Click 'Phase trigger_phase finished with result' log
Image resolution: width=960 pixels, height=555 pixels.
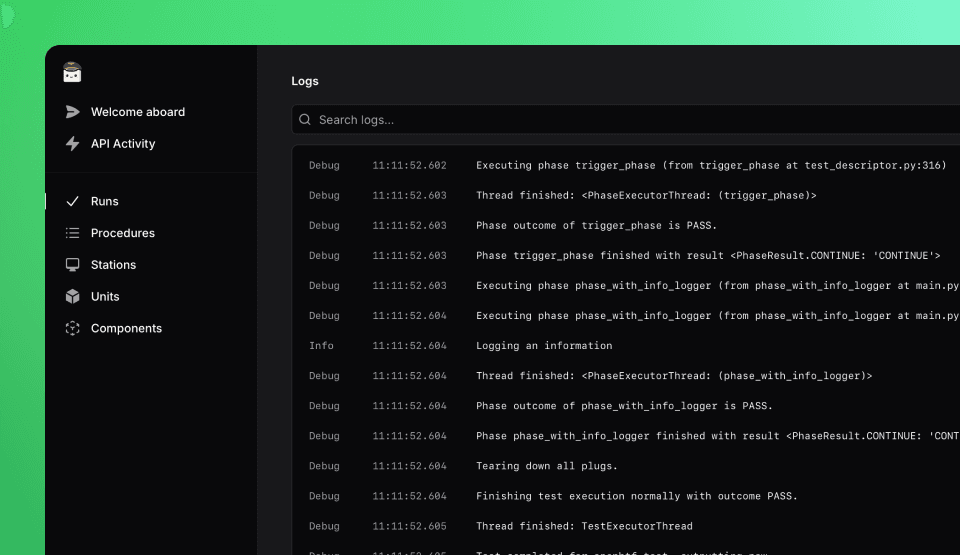(708, 255)
